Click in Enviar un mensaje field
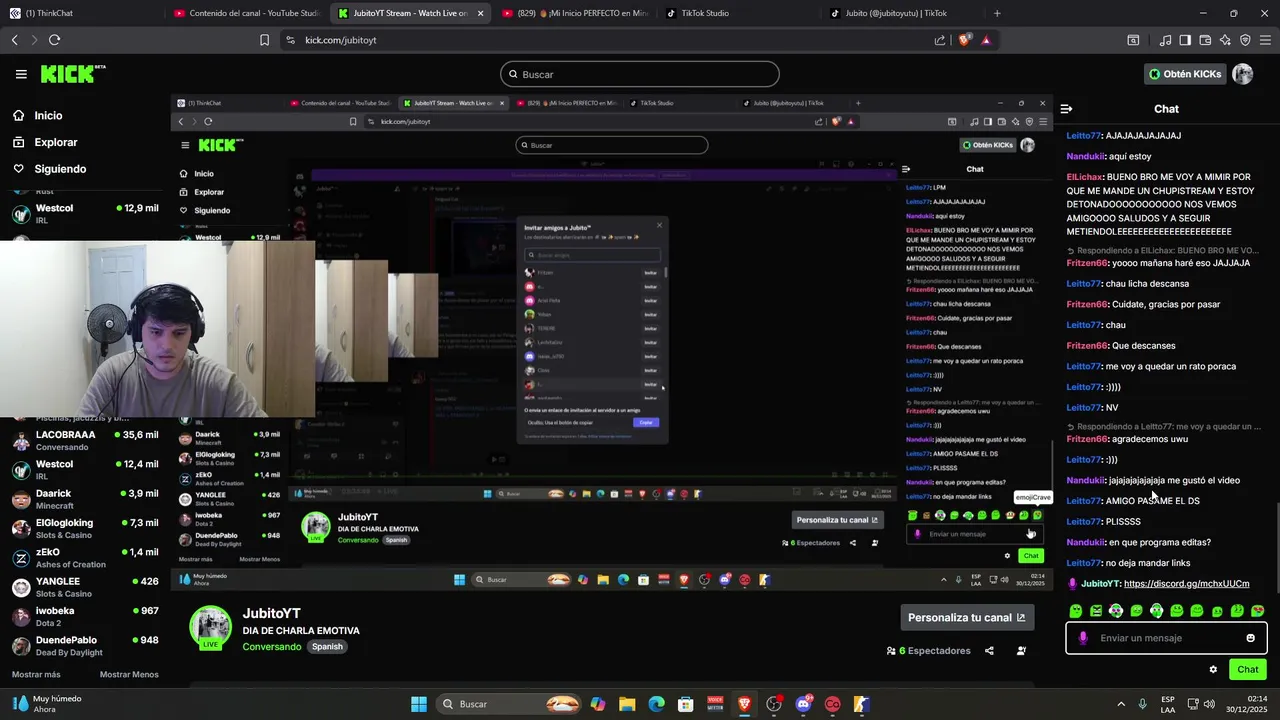This screenshot has height=720, width=1280. [1166, 638]
